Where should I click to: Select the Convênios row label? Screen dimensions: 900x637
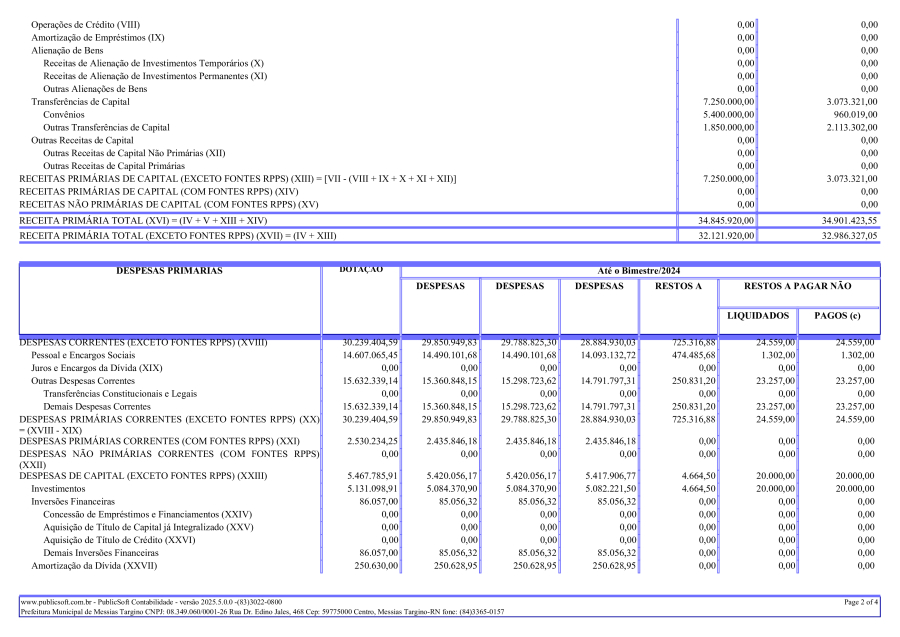tap(64, 115)
